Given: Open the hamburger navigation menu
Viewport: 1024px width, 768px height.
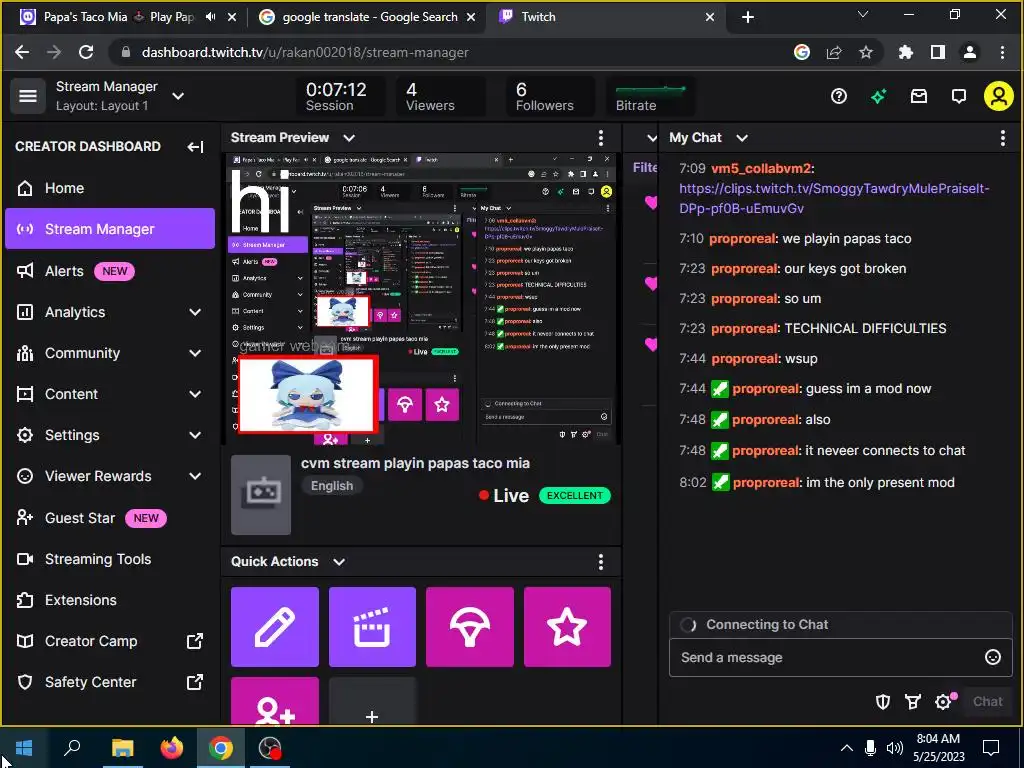Looking at the screenshot, I should click(x=27, y=96).
